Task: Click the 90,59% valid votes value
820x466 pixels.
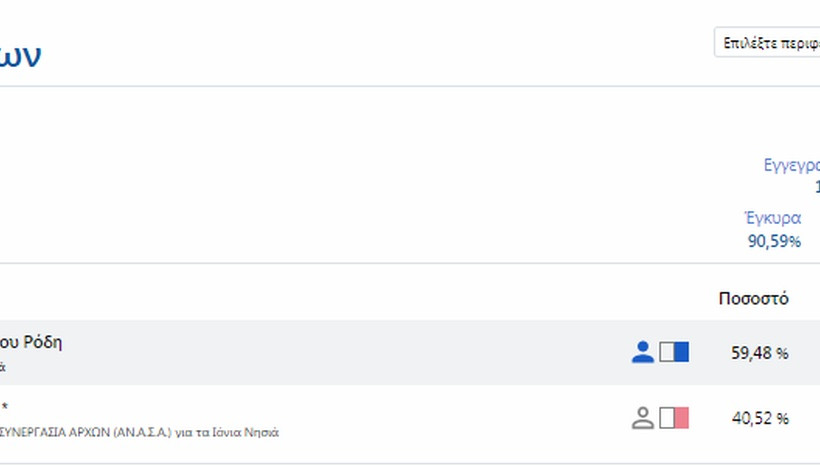Action: (774, 241)
